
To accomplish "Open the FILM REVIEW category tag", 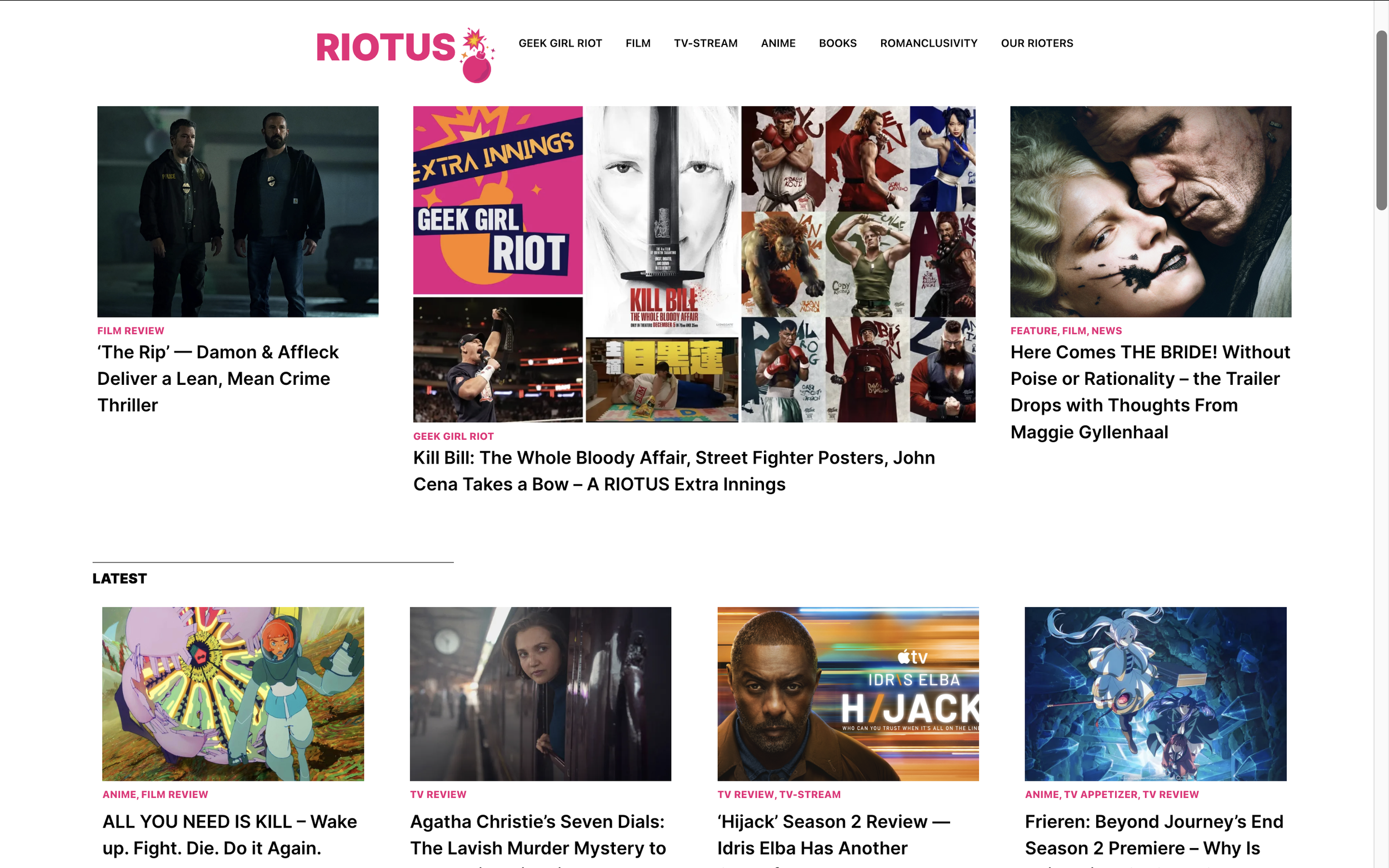I will pos(130,330).
